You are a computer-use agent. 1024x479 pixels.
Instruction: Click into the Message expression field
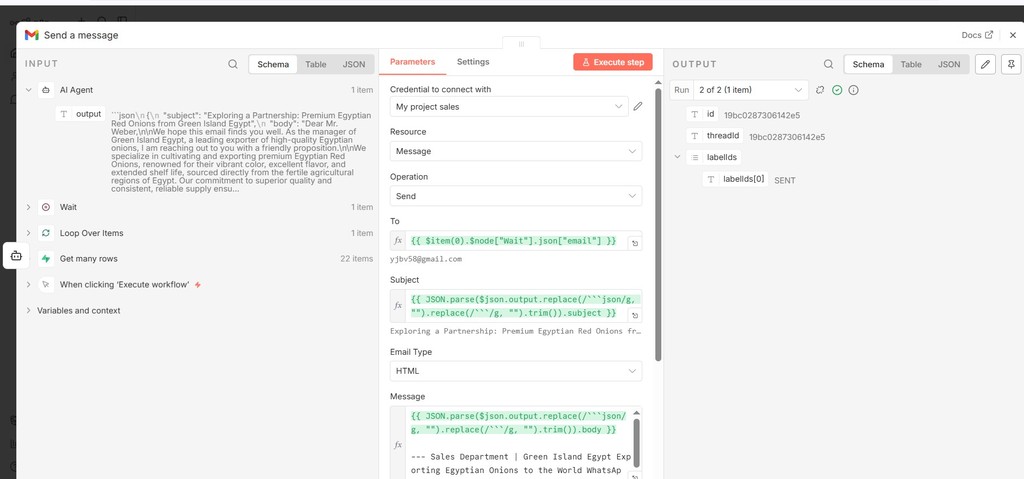[x=519, y=443]
